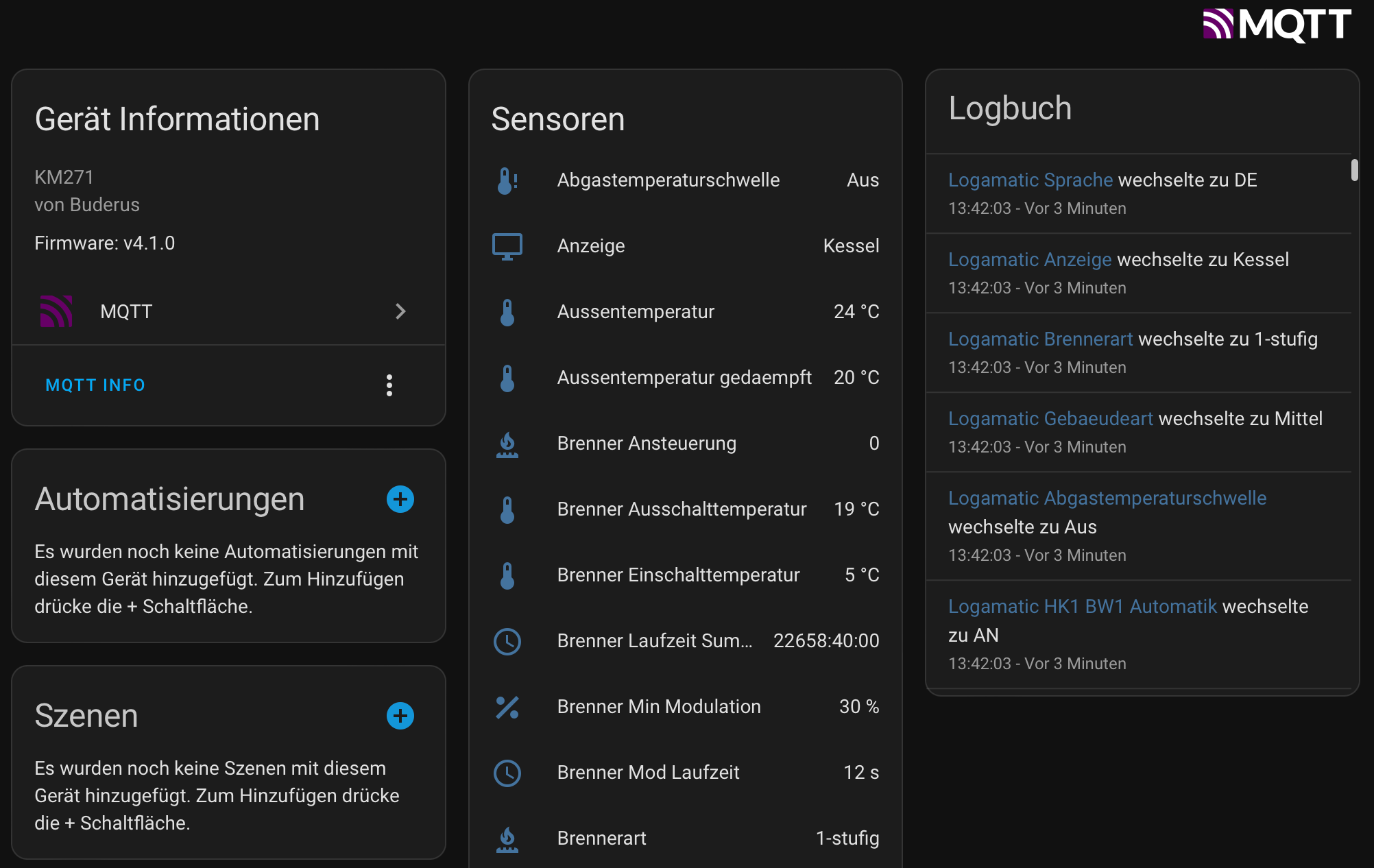Image resolution: width=1374 pixels, height=868 pixels.
Task: Click the Brenner Ansteuerung flame icon
Action: click(507, 444)
